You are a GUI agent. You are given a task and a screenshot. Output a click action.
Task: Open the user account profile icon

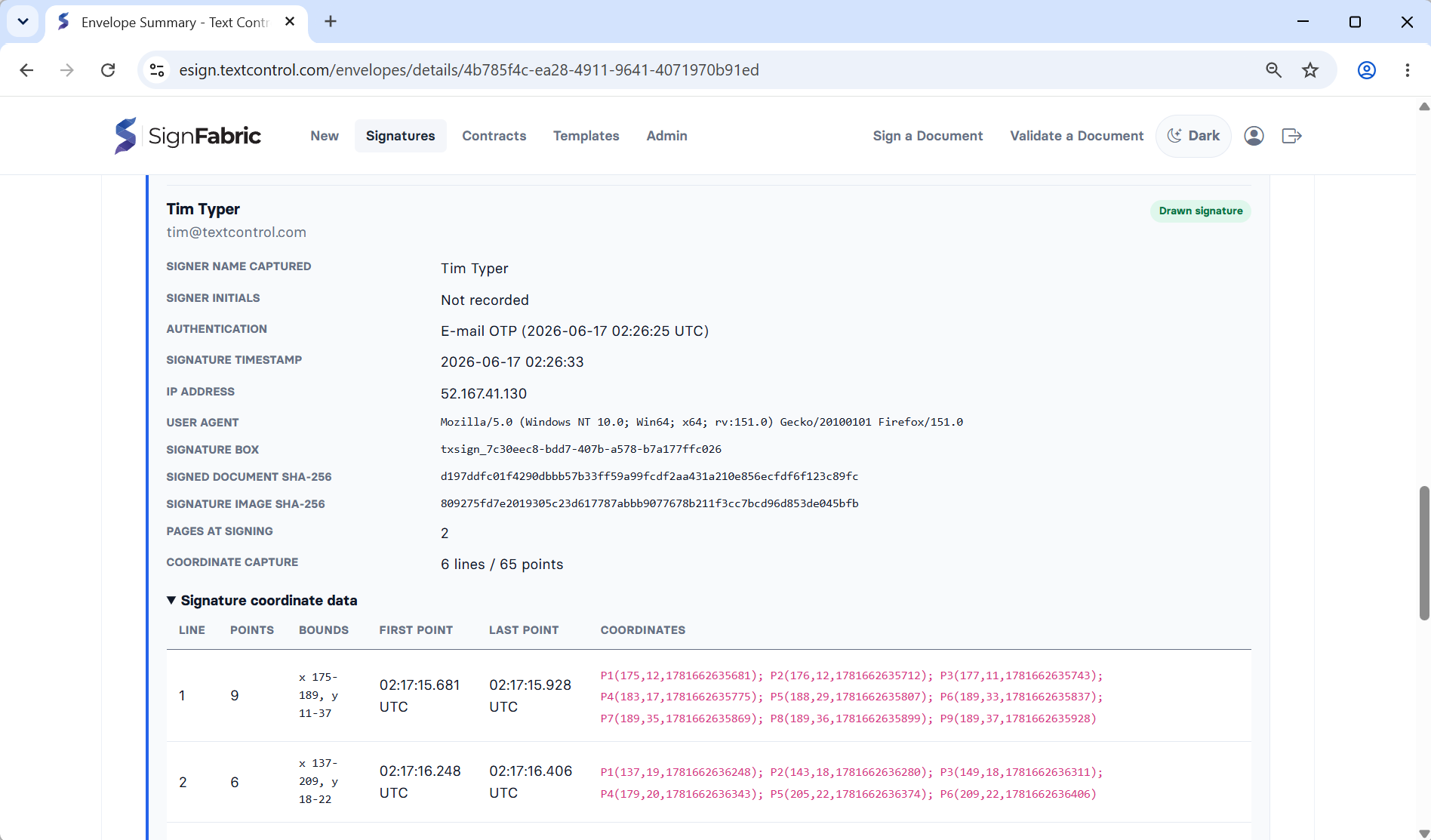[1254, 136]
